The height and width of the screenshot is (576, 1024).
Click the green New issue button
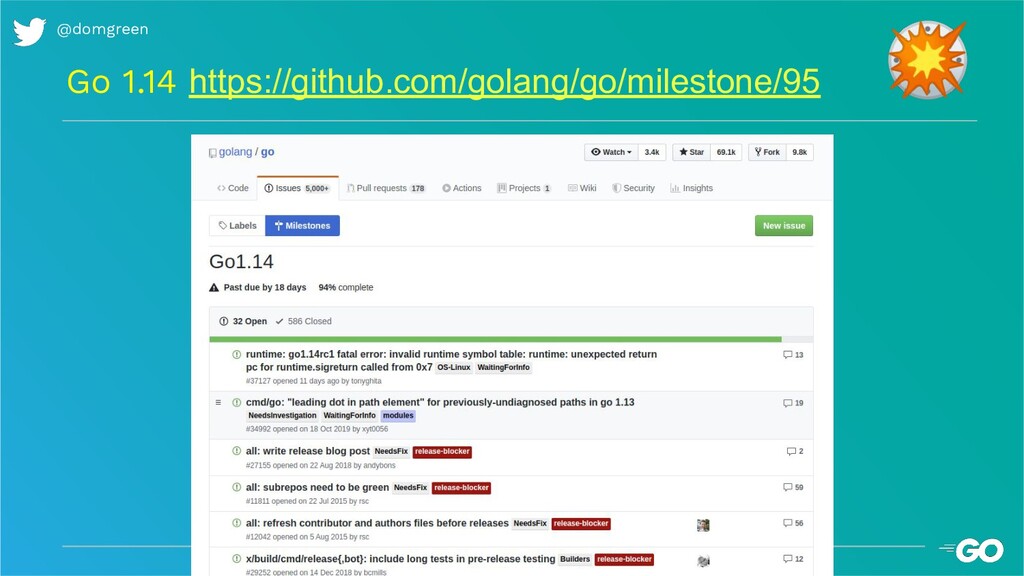(784, 225)
